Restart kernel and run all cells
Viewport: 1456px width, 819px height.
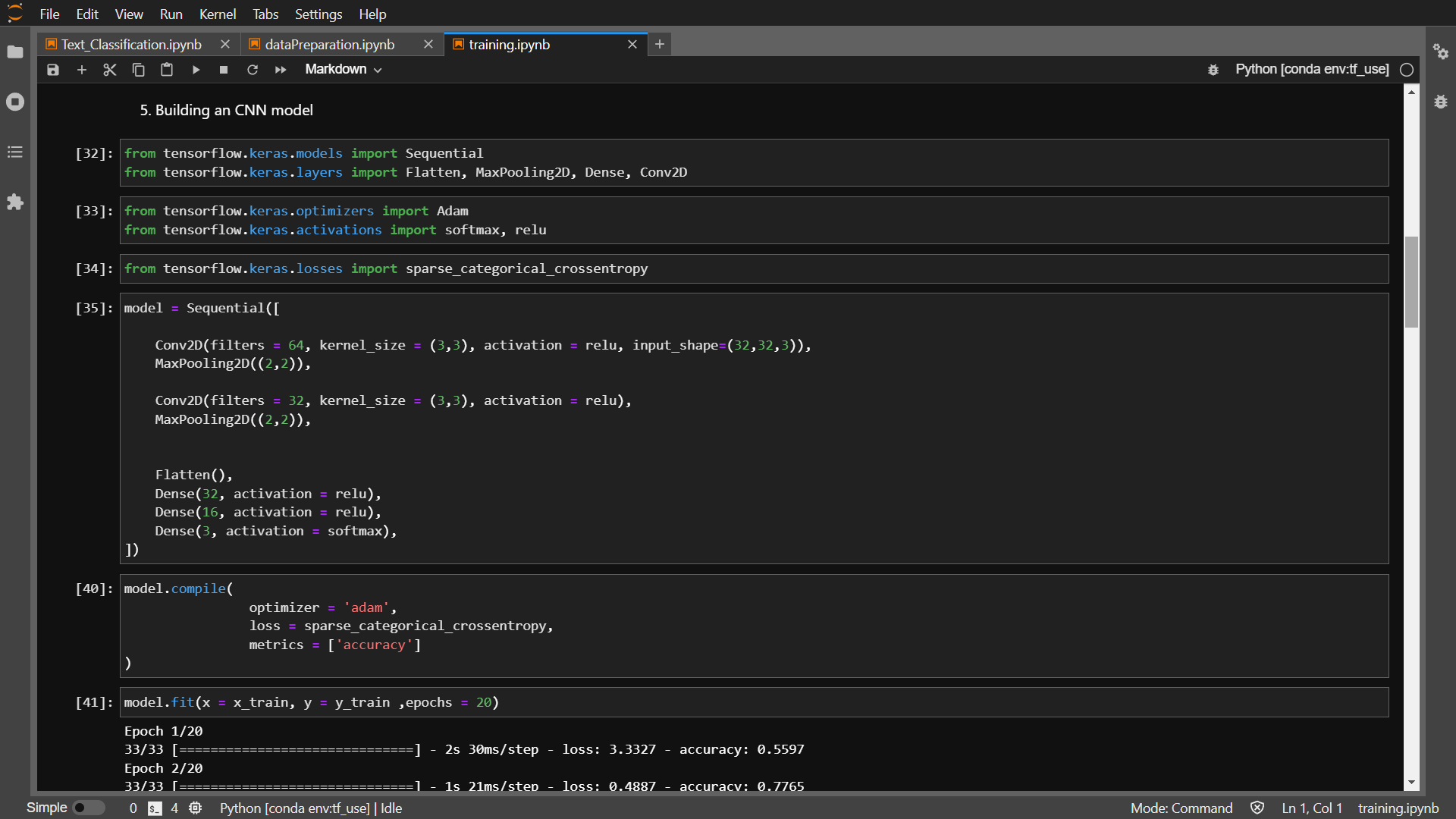coord(281,70)
